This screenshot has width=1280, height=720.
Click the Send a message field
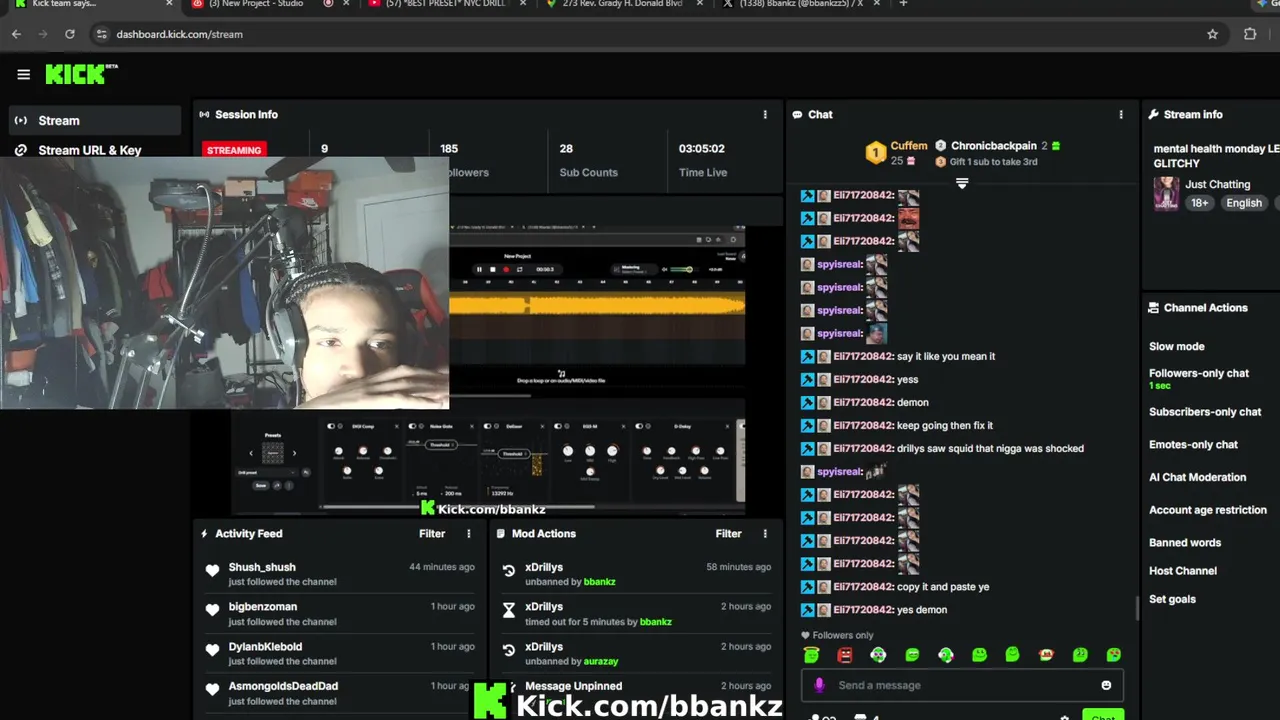pos(960,685)
